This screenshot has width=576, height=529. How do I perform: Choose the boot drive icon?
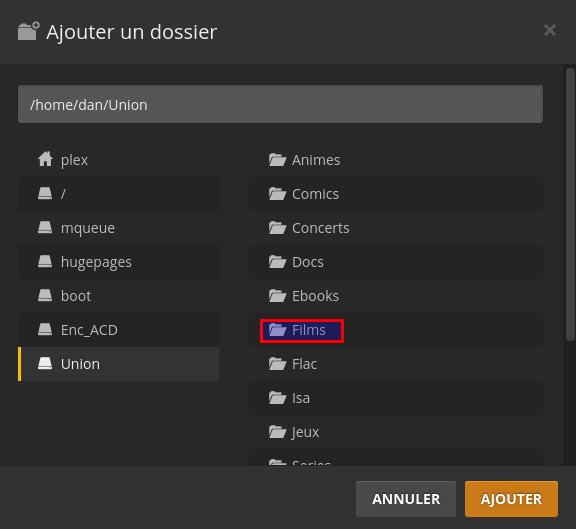coord(45,295)
